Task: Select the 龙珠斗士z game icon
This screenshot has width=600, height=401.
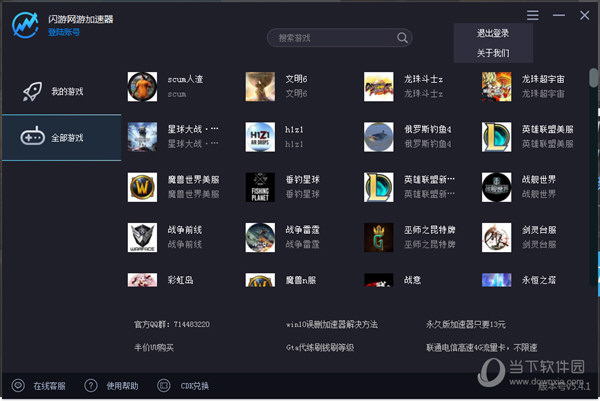Action: point(378,86)
